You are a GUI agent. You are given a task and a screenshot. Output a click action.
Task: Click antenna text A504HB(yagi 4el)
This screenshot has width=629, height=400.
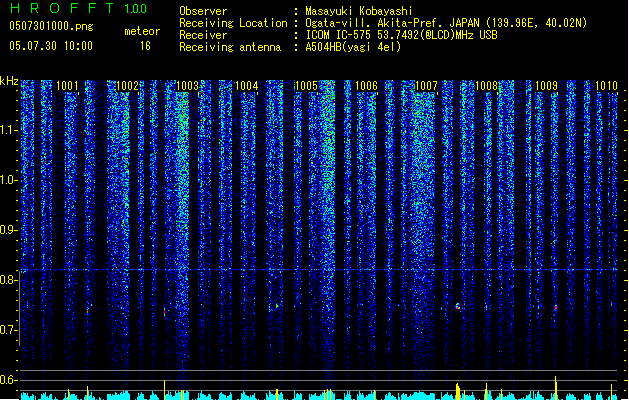click(x=353, y=47)
